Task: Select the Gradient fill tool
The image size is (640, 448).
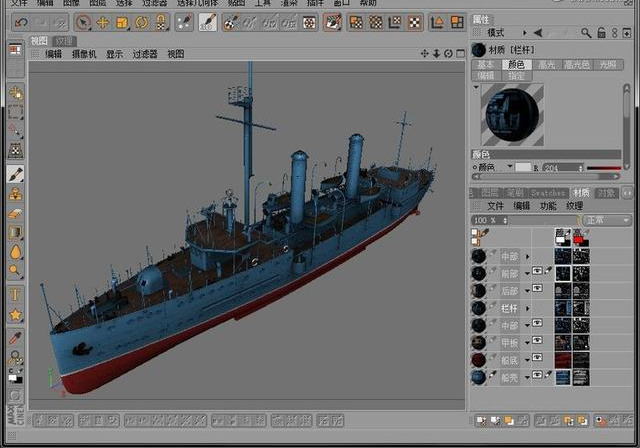Action: pos(16,233)
